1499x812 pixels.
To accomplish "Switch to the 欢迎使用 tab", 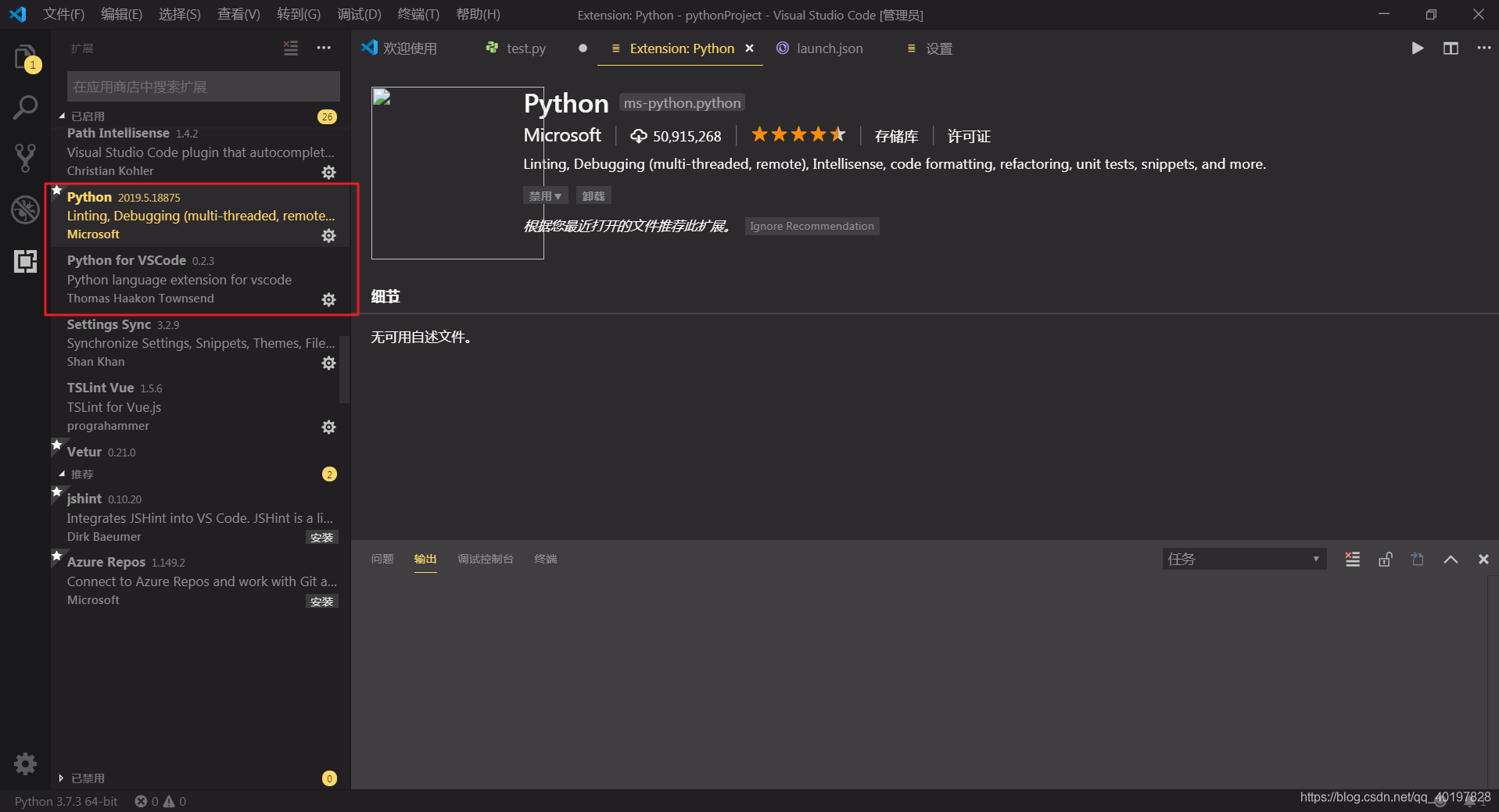I will (x=409, y=48).
